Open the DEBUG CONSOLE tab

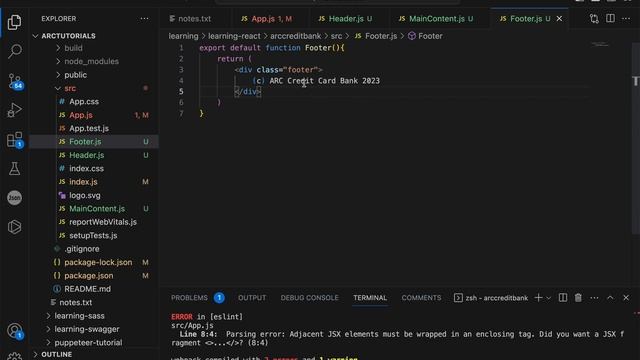coord(309,298)
